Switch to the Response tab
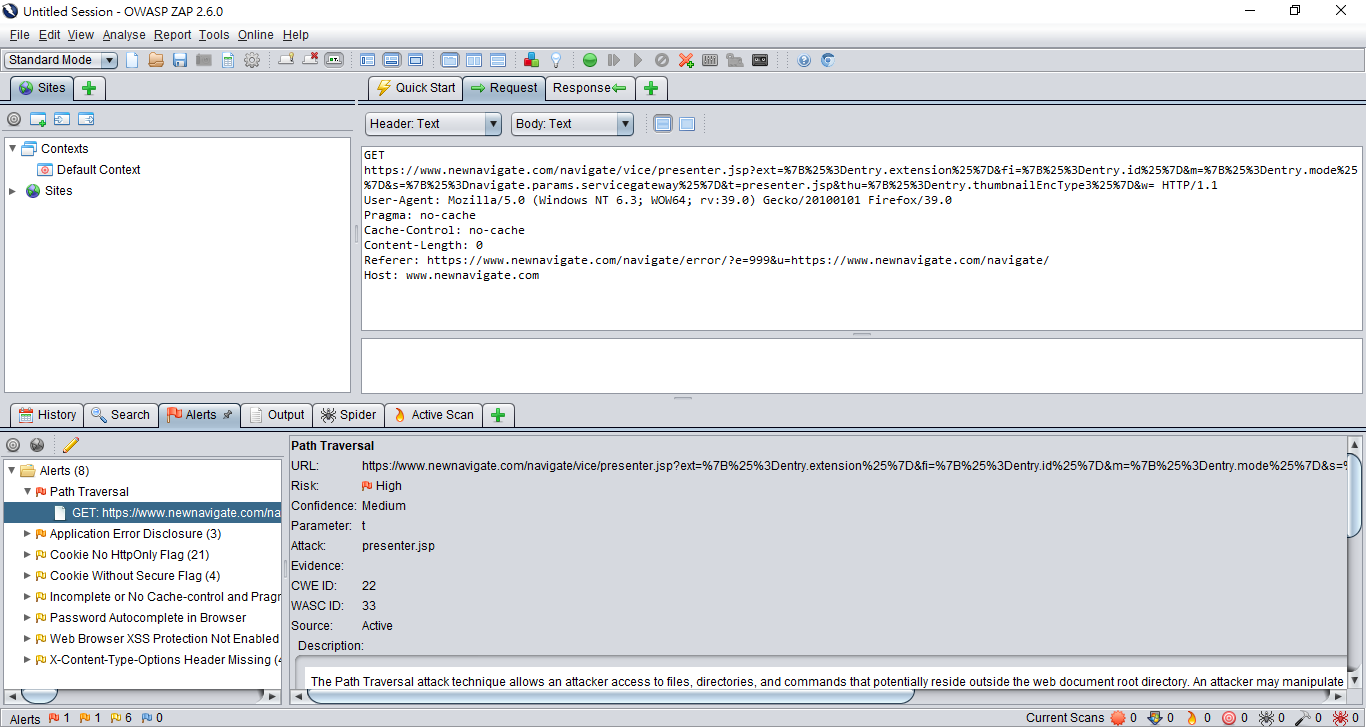This screenshot has width=1366, height=728. [x=583, y=88]
